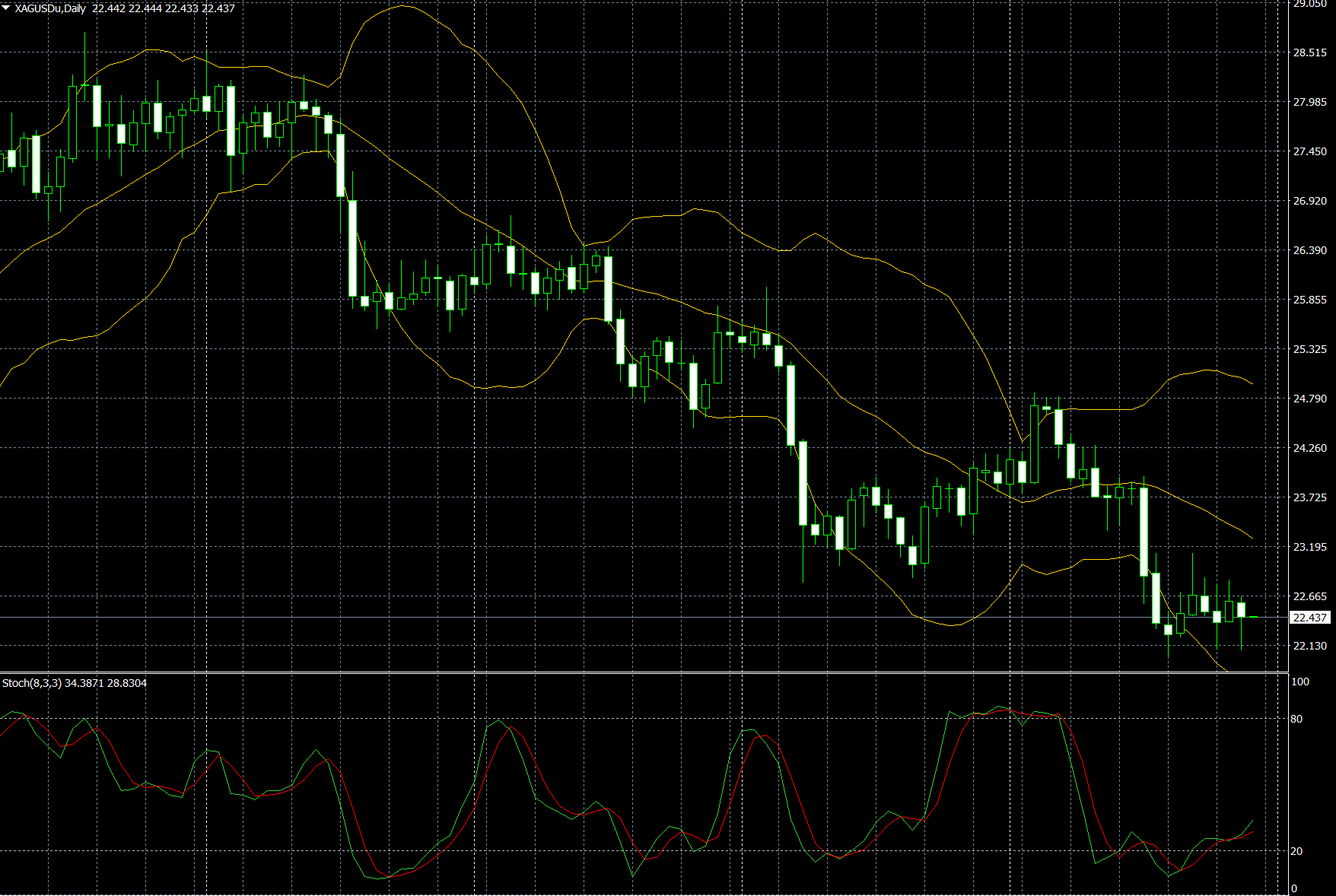
Task: Click the 26.920 price scale label
Action: [x=1310, y=201]
